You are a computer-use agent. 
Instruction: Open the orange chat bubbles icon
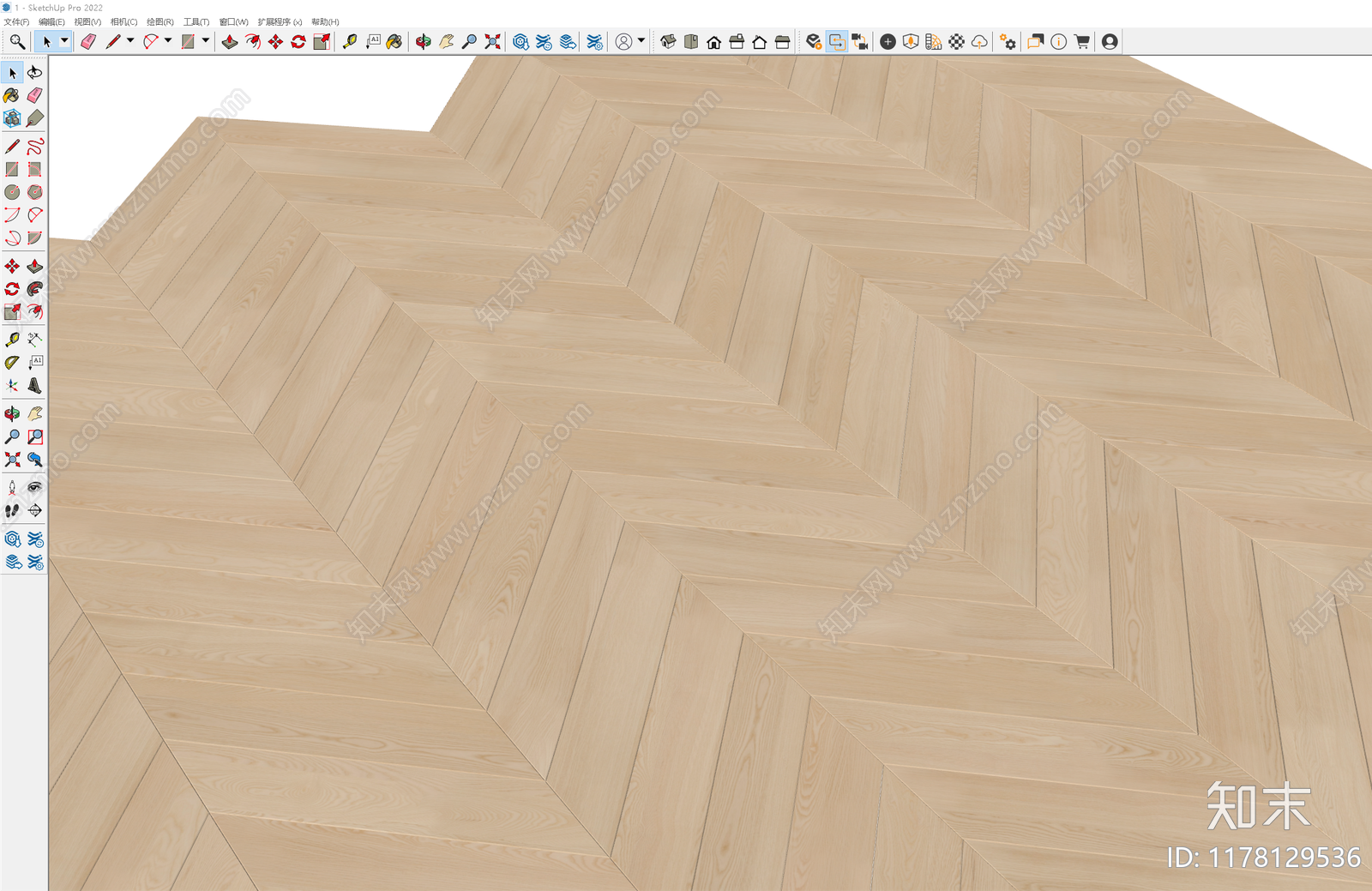pos(1036,41)
